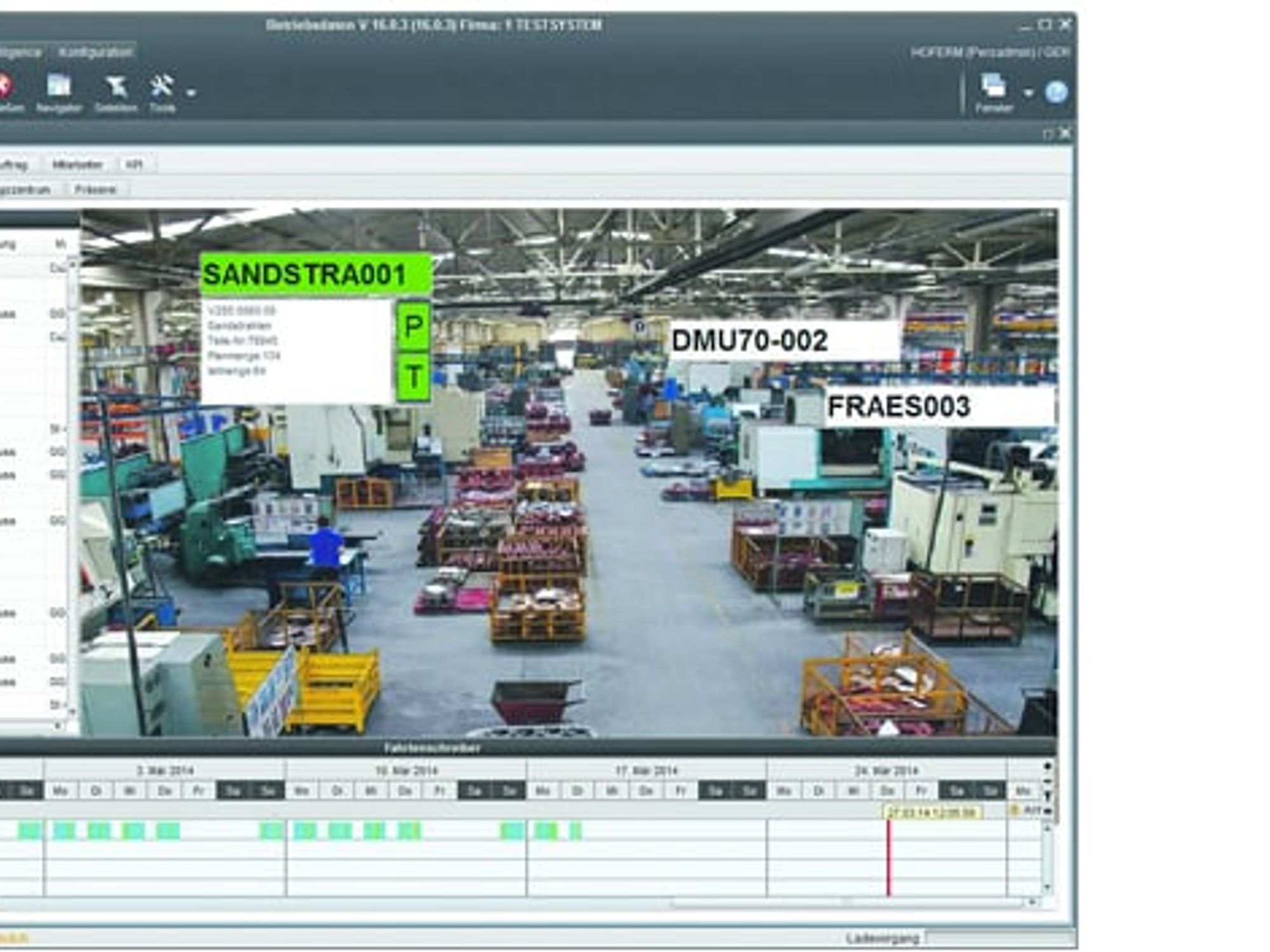
Task: Expand the Tools dropdown arrow
Action: [190, 93]
